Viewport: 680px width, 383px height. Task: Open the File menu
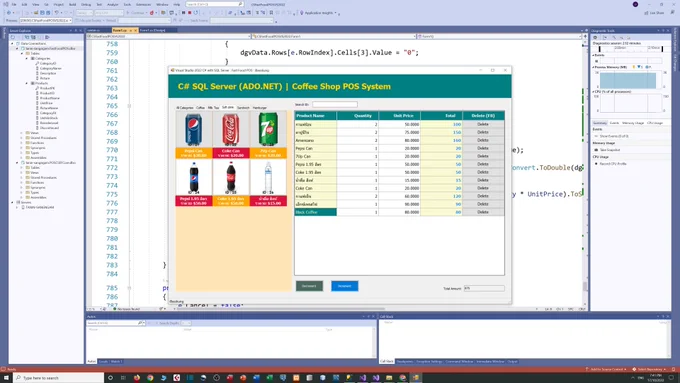14,4
